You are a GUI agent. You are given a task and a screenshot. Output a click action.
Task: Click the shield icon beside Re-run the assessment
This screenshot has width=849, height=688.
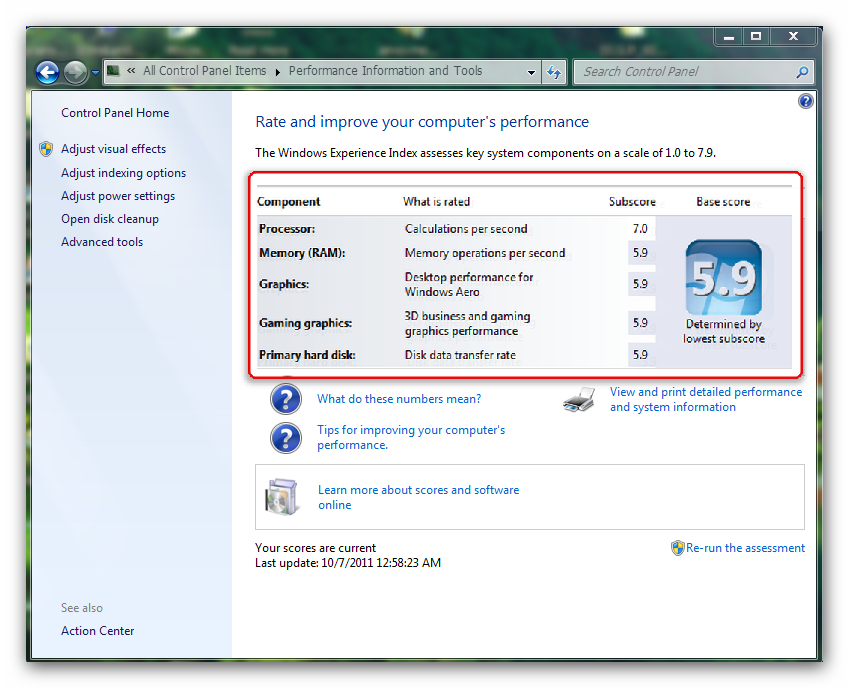(x=677, y=548)
